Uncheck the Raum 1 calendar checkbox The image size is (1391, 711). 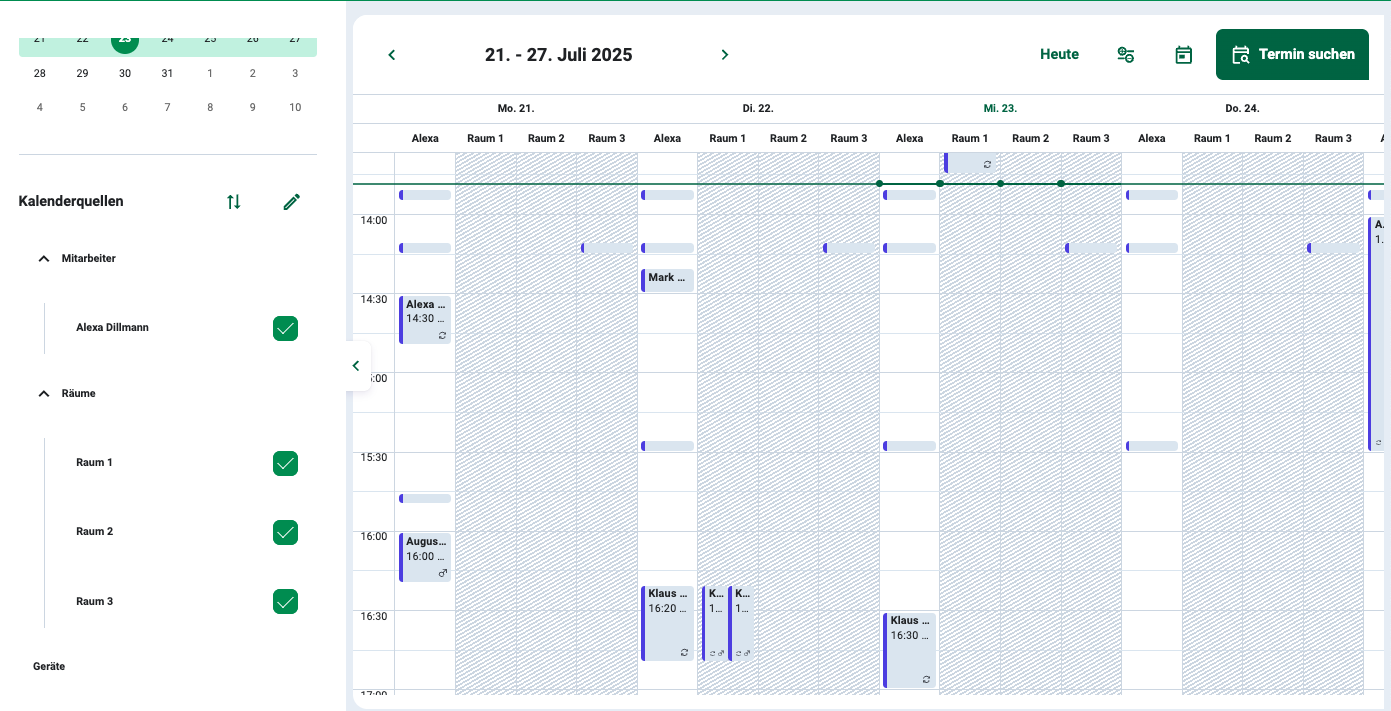pyautogui.click(x=285, y=464)
